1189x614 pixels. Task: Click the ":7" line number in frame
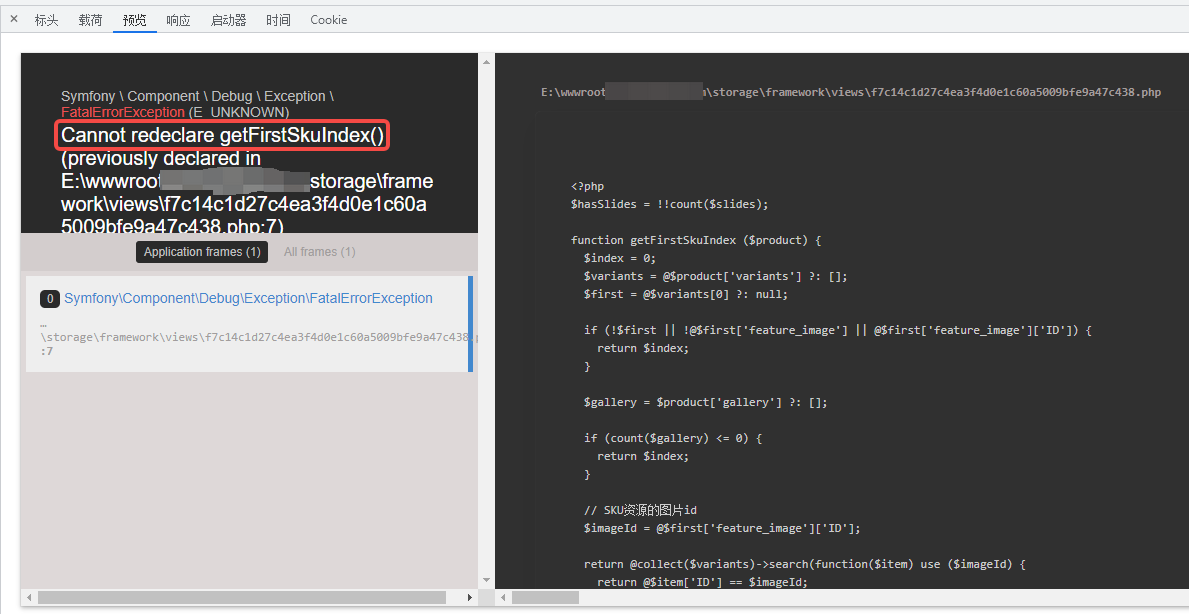(x=47, y=352)
